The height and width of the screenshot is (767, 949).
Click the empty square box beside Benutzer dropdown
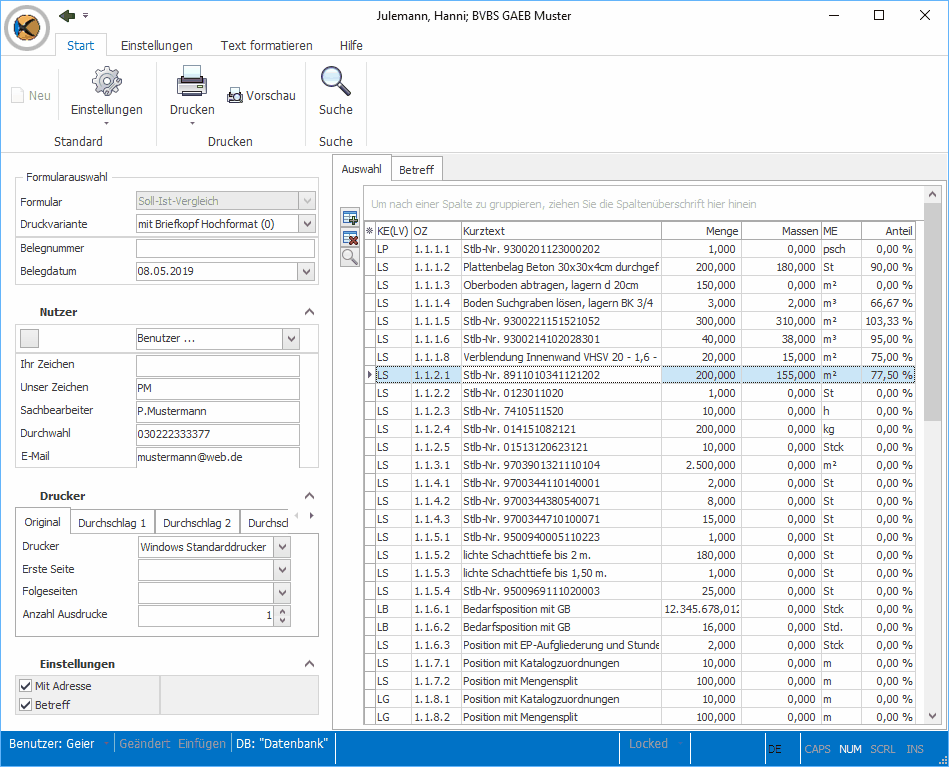click(x=29, y=338)
